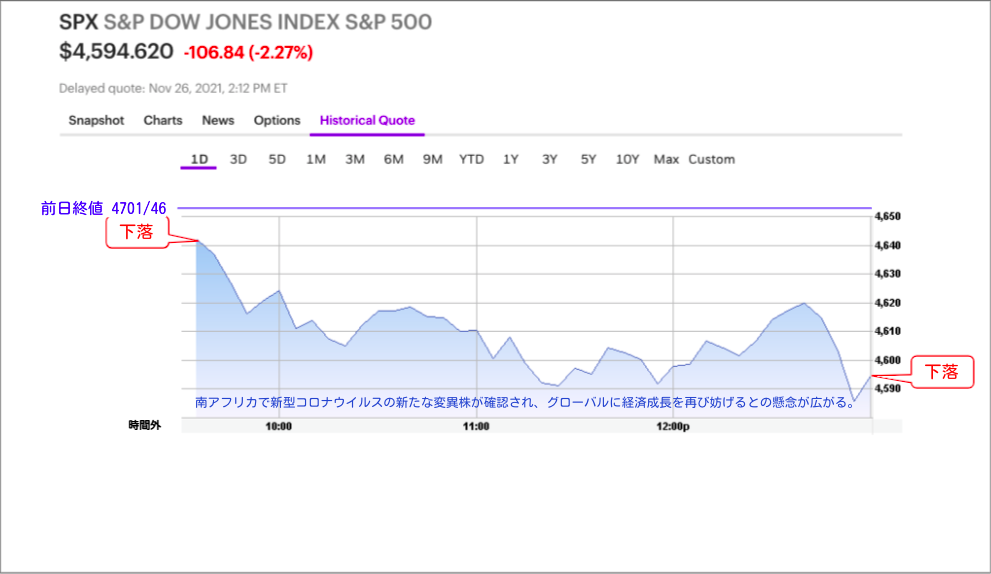The height and width of the screenshot is (574, 991).
Task: Set chart range to 3Y
Action: pos(550,159)
